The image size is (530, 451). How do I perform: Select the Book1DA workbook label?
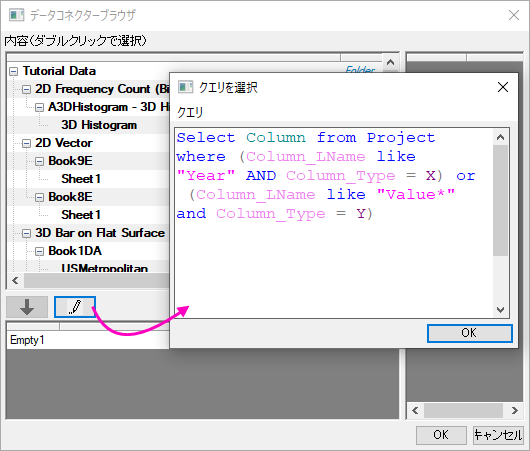pyautogui.click(x=75, y=251)
